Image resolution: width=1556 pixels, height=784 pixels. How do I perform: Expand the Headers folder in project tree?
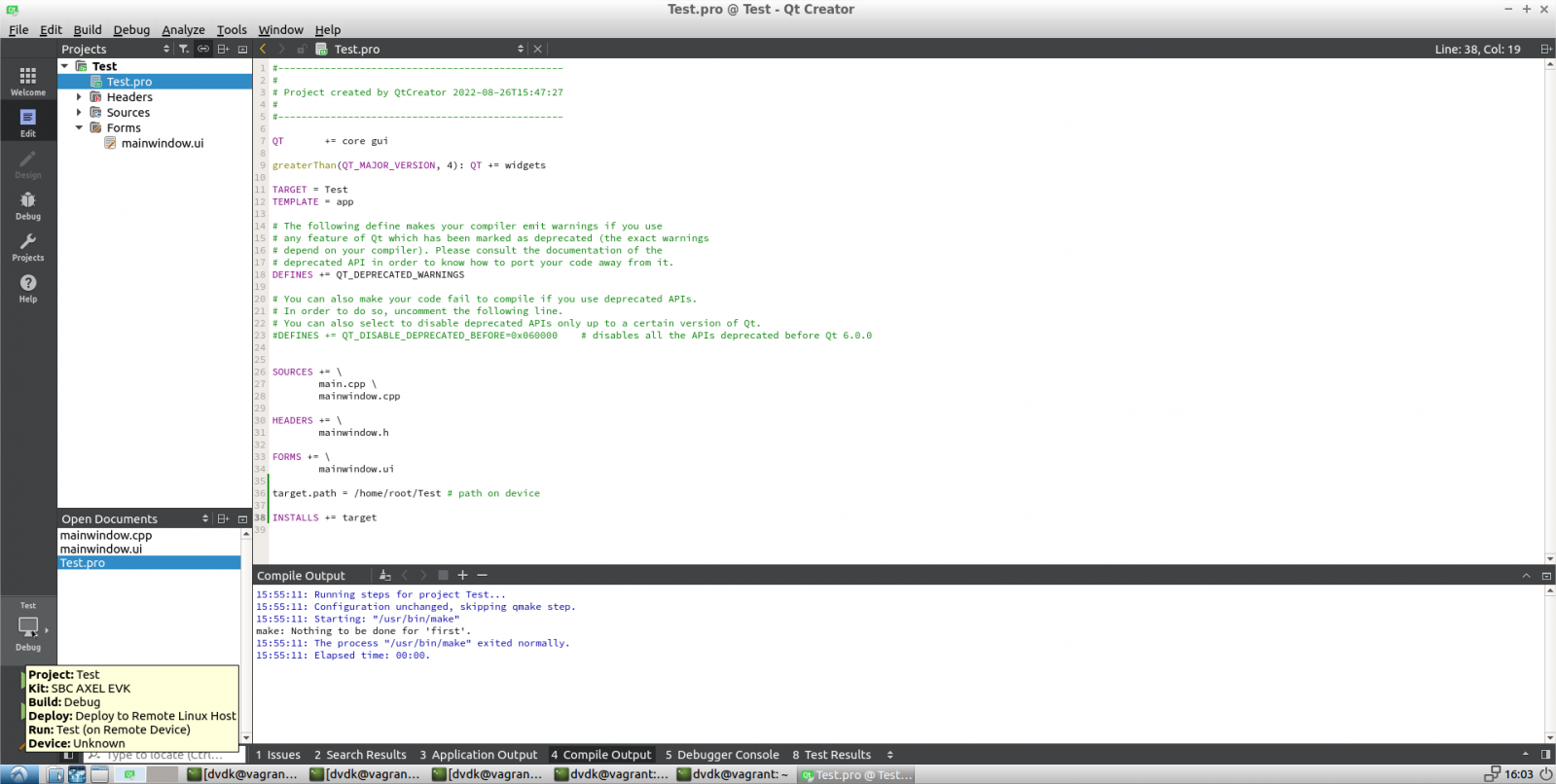pyautogui.click(x=80, y=97)
